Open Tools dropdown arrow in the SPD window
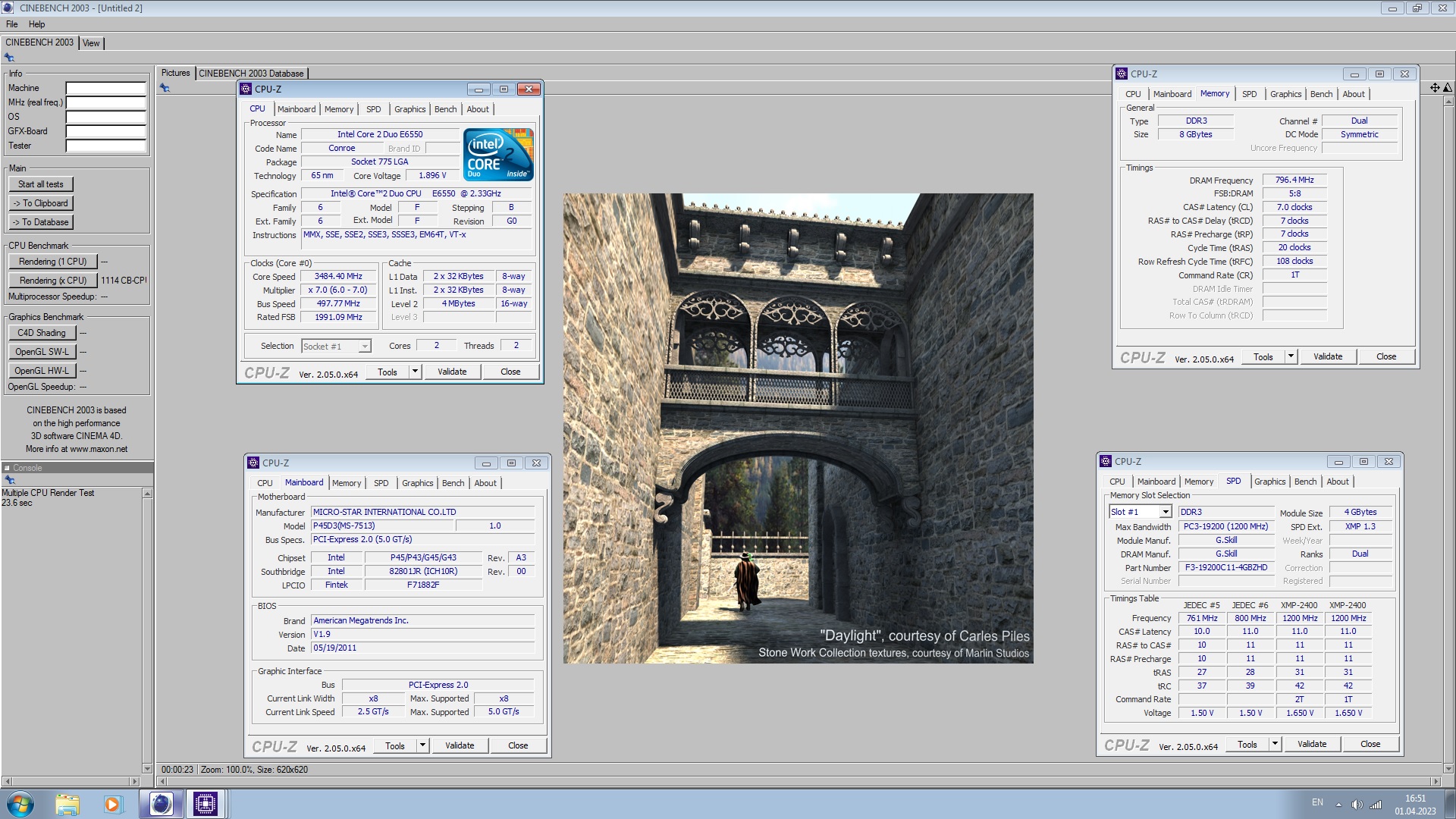The height and width of the screenshot is (819, 1456). (1275, 744)
